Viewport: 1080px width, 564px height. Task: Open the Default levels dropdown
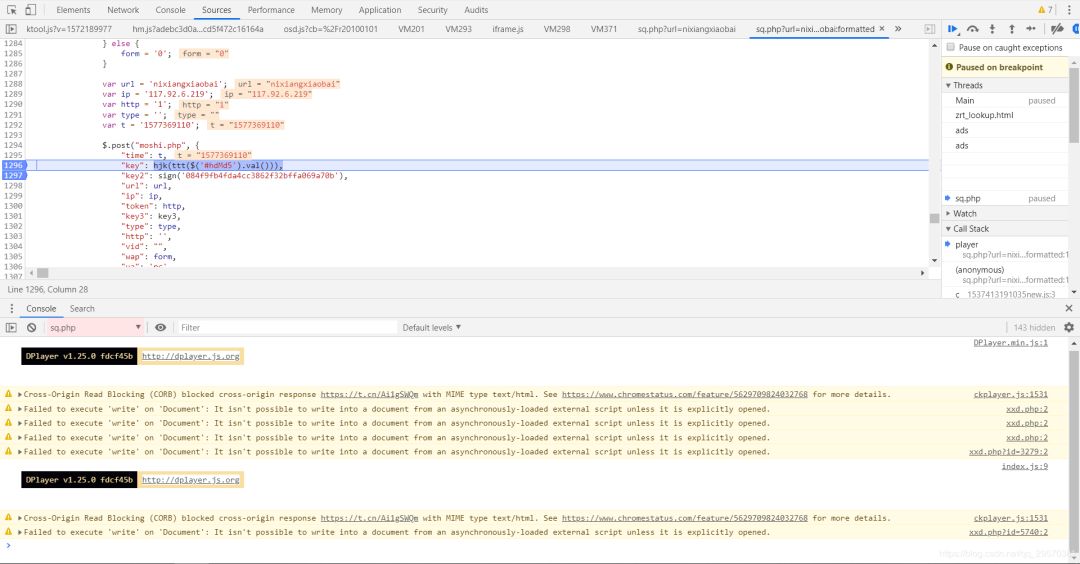coord(432,328)
